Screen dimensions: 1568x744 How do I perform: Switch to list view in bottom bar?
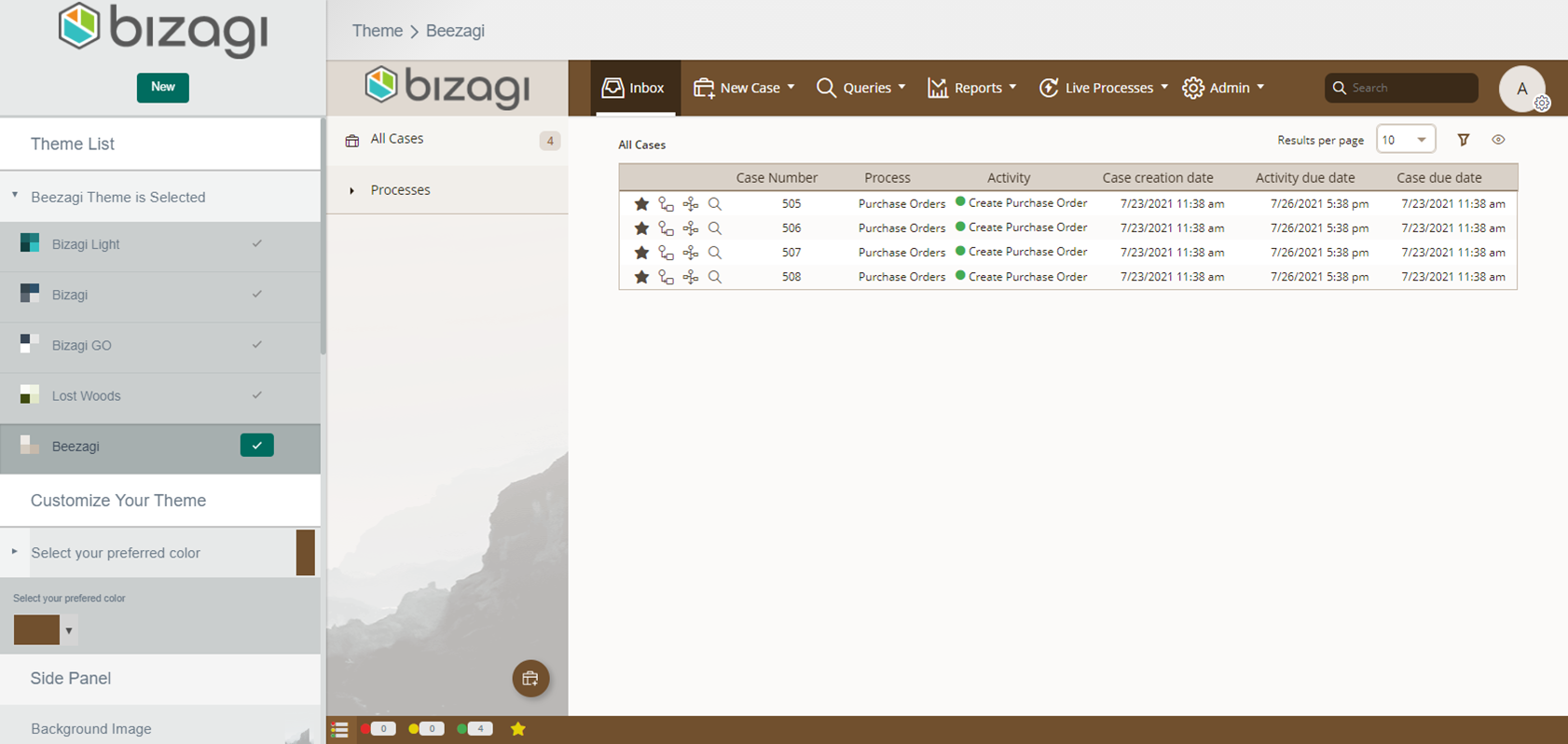click(x=339, y=729)
